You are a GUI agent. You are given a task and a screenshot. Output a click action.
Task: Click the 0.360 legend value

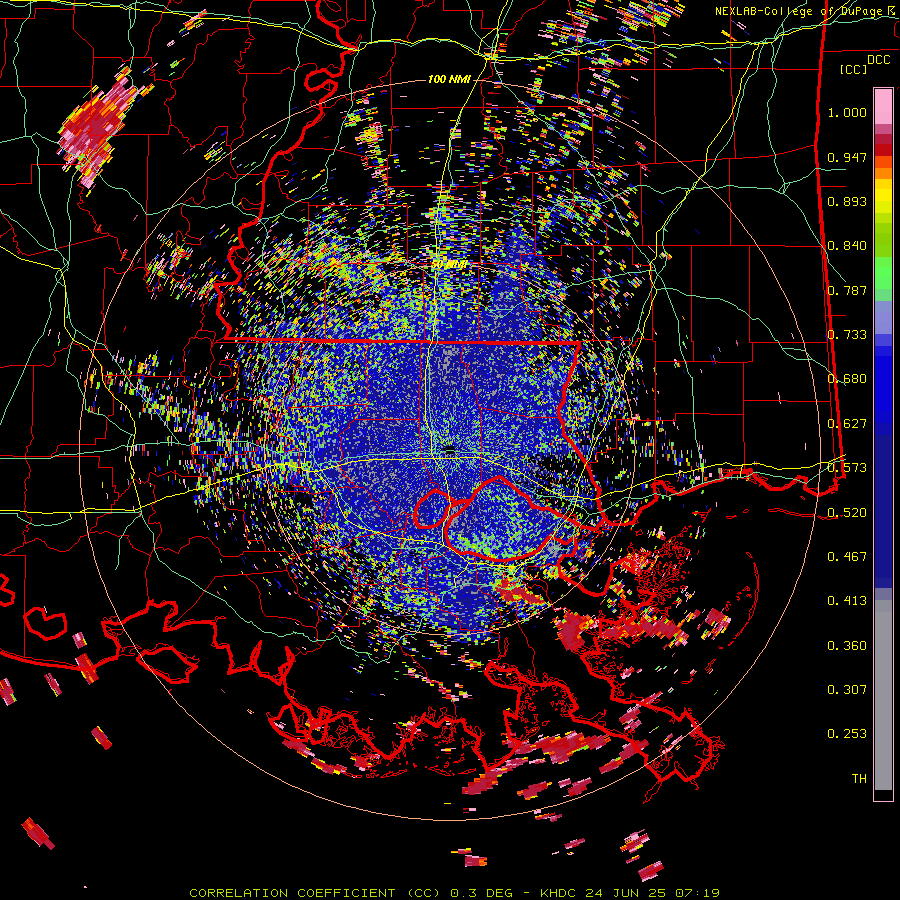coord(847,646)
